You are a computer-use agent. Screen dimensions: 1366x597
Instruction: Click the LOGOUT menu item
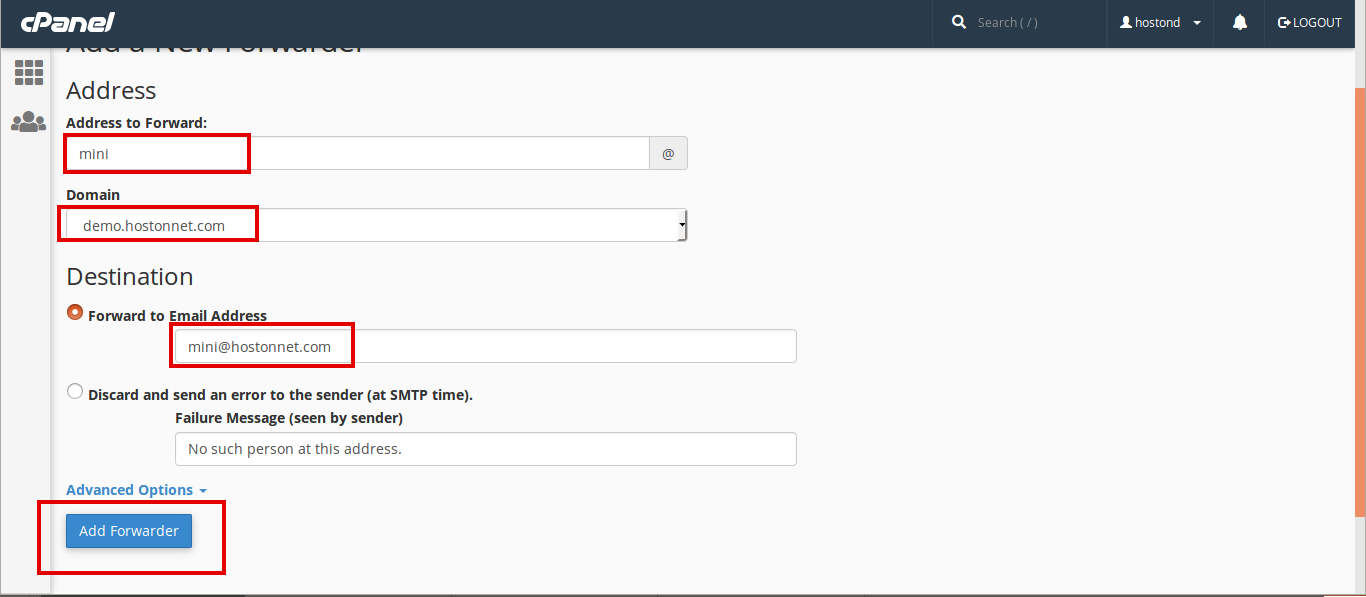1310,22
